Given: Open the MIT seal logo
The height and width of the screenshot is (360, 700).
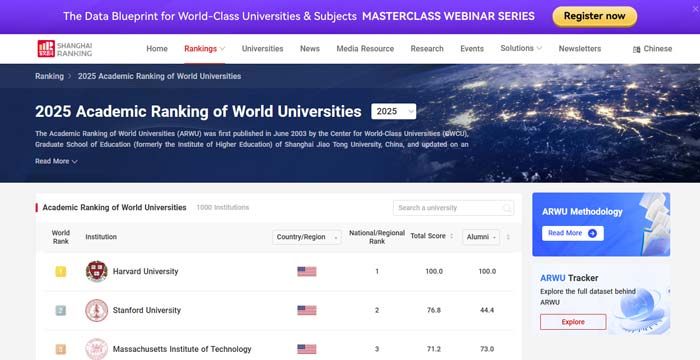Looking at the screenshot, I should click(96, 349).
